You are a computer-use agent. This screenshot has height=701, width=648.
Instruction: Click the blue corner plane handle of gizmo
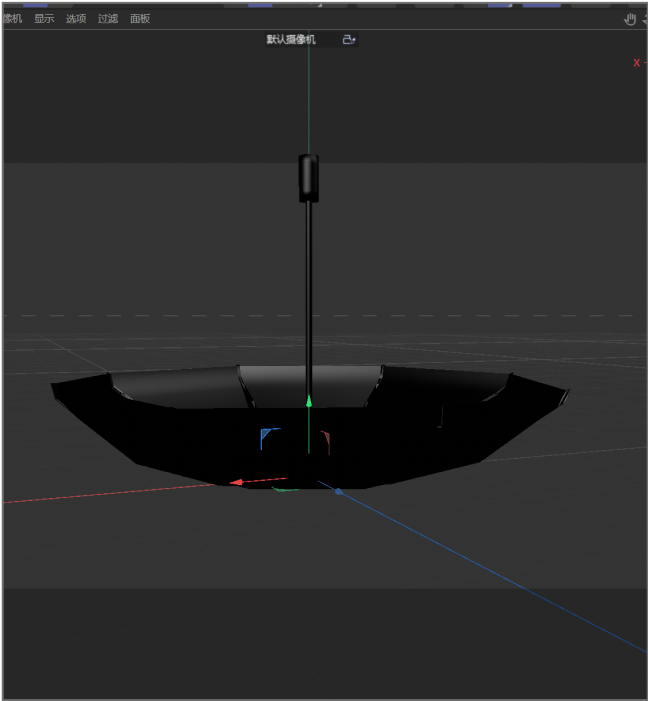pyautogui.click(x=269, y=438)
